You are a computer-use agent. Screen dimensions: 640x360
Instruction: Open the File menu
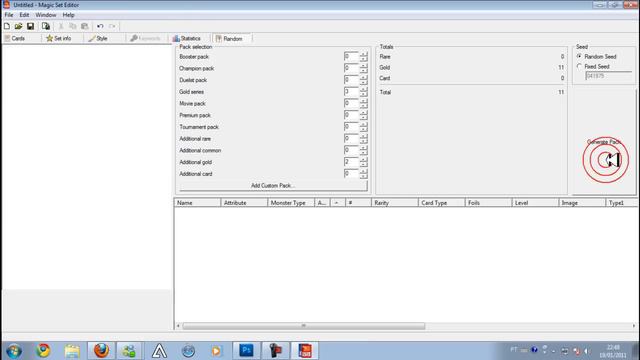[x=9, y=15]
